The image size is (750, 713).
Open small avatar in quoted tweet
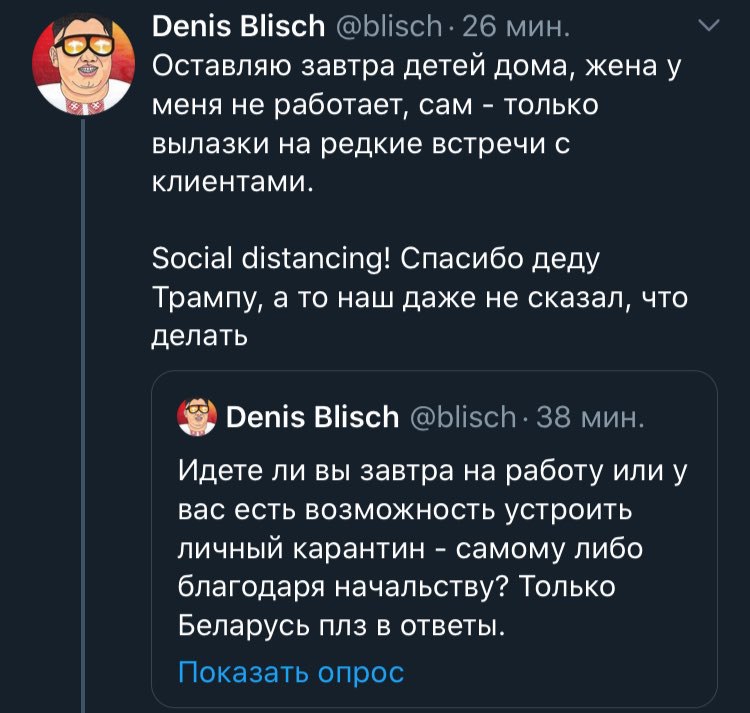pos(196,415)
